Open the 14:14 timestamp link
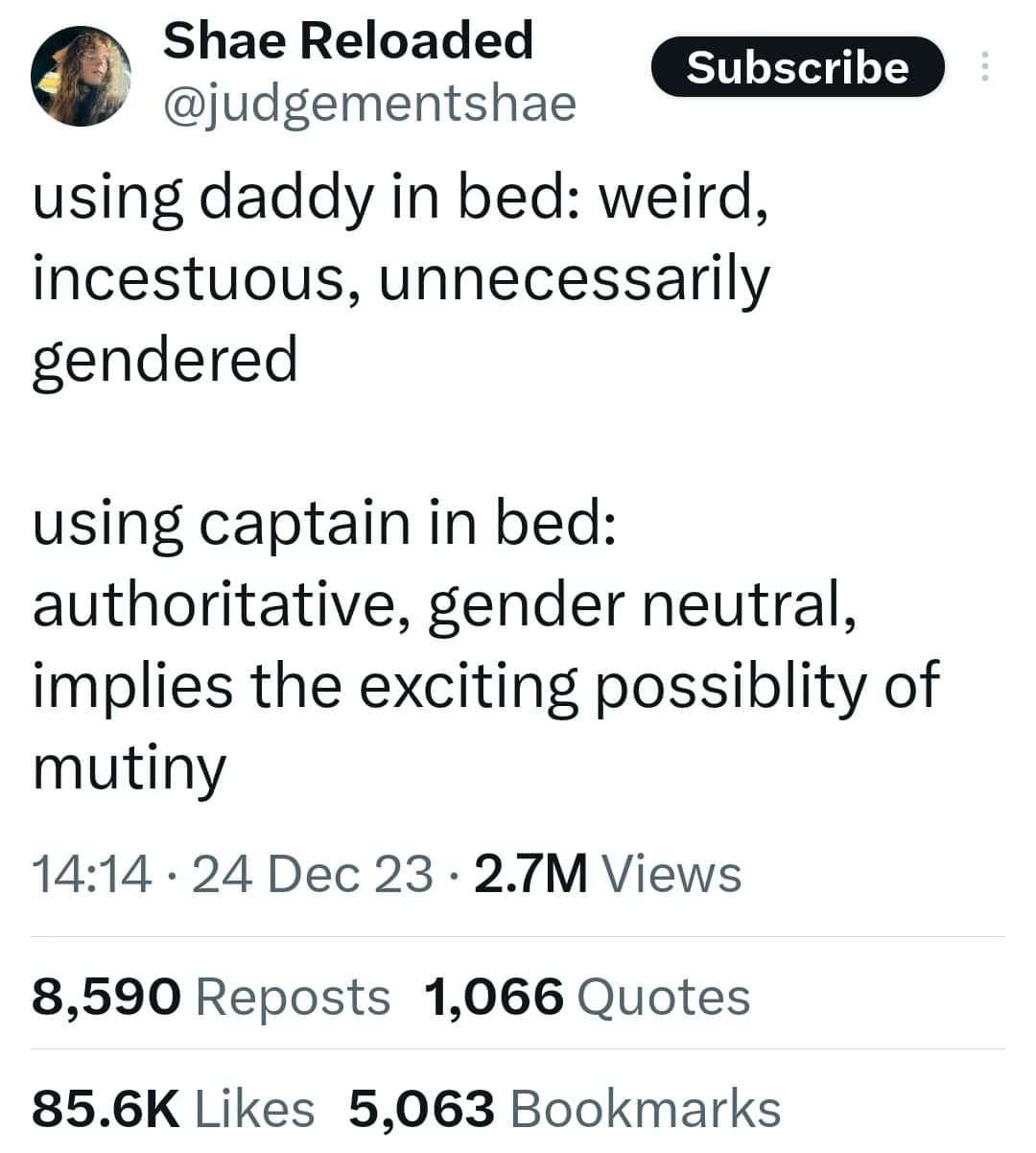Viewport: 1036px width, 1153px height. pyautogui.click(x=92, y=875)
